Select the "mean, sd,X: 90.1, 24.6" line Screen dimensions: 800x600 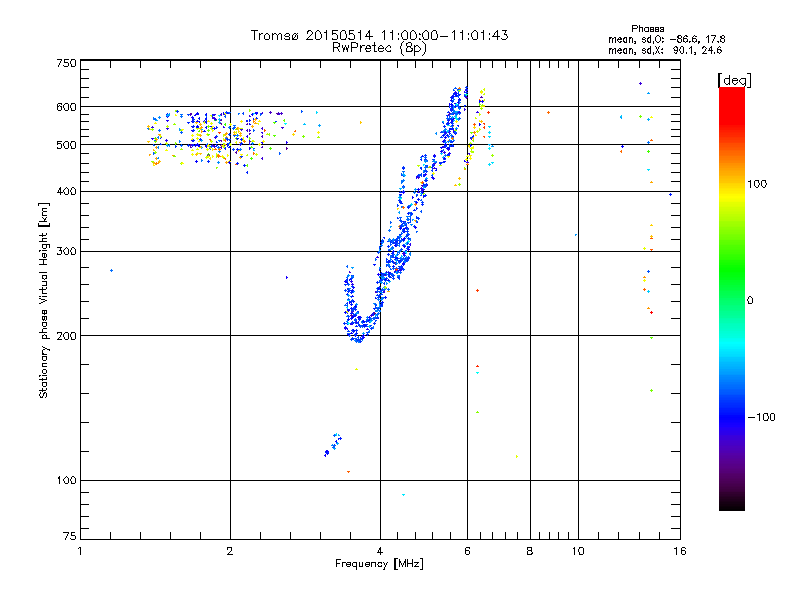pyautogui.click(x=665, y=50)
